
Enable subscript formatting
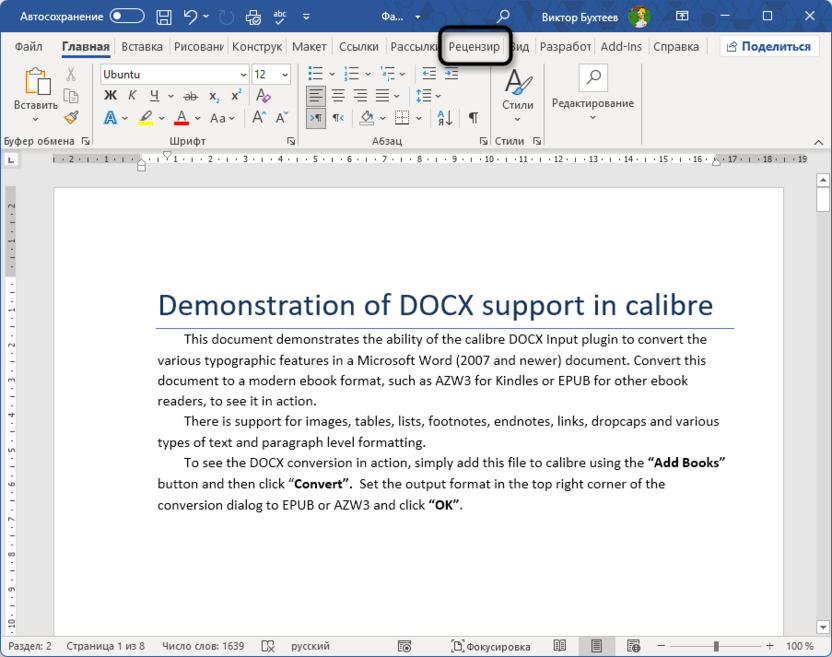click(x=212, y=95)
